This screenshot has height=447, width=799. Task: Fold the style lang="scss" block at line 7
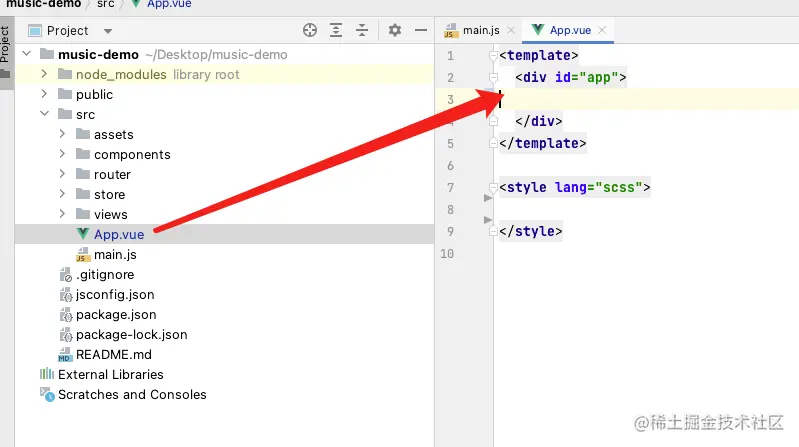coord(493,187)
